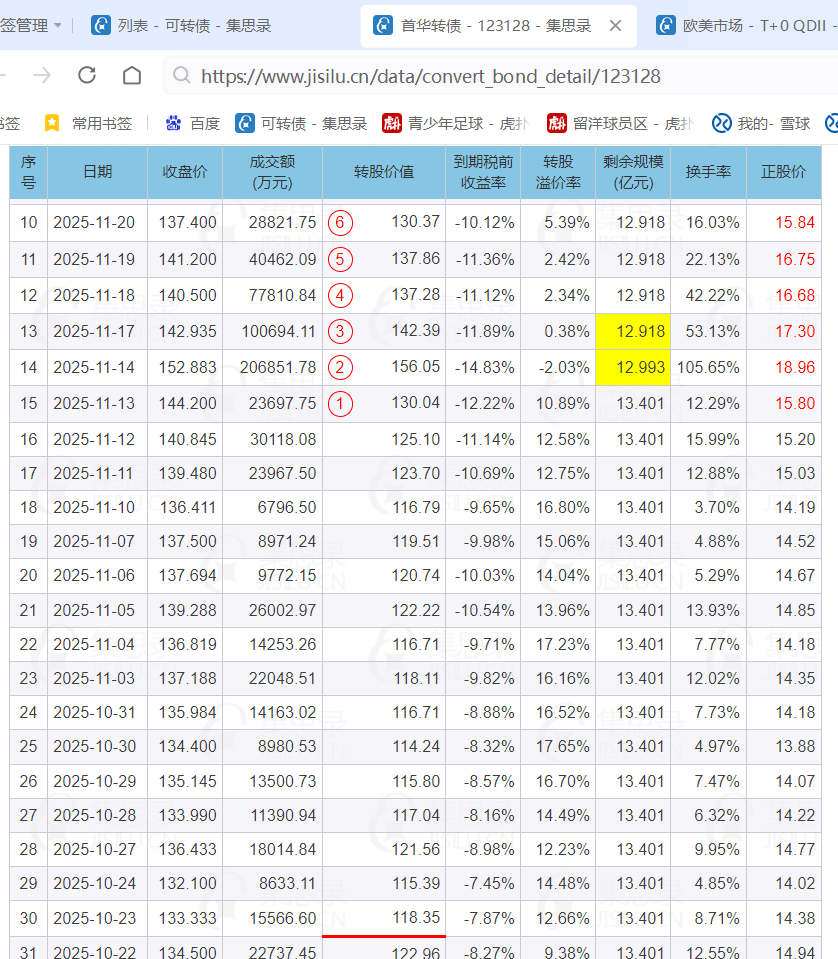Open the 常用书签 bookmarks folder
Viewport: 838px width, 959px height.
tap(88, 123)
